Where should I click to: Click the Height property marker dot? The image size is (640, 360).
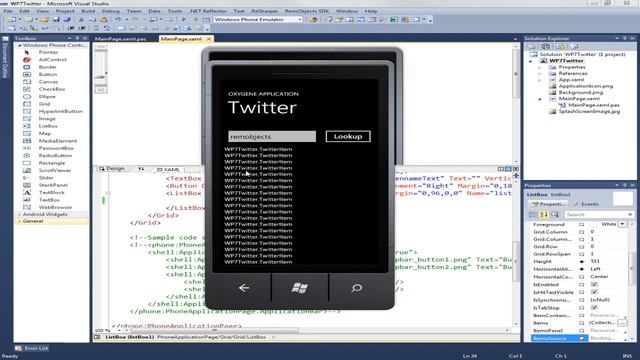[x=582, y=261]
